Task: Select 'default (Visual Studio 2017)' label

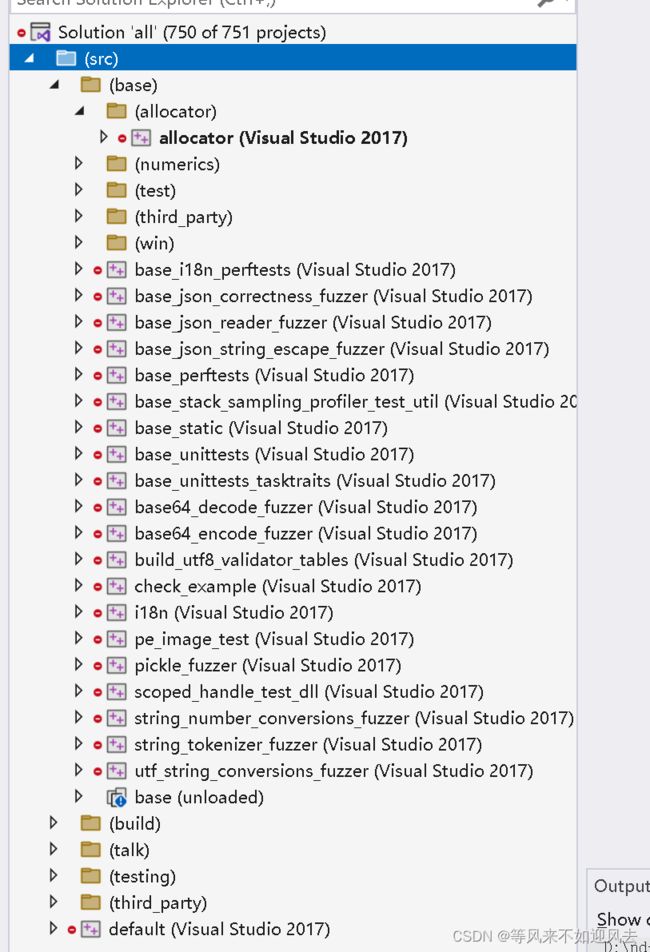Action: coord(219,930)
